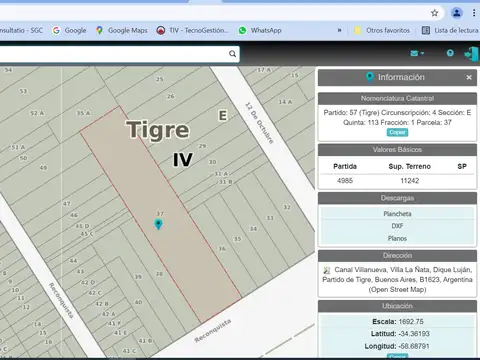Select the Partida value 4985
The image size is (480, 360).
coord(345,181)
